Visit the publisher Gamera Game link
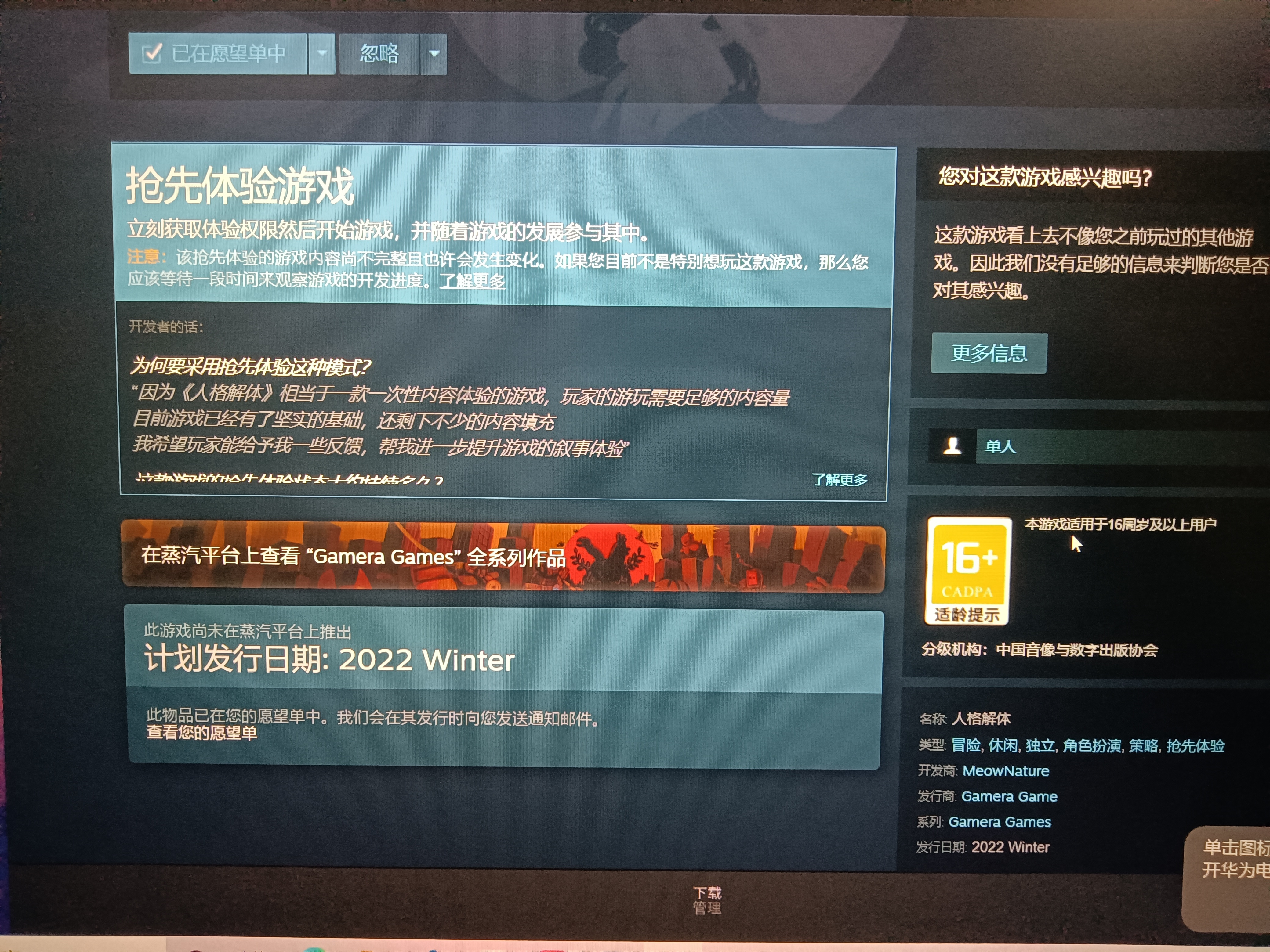This screenshot has width=1270, height=952. pos(1009,796)
